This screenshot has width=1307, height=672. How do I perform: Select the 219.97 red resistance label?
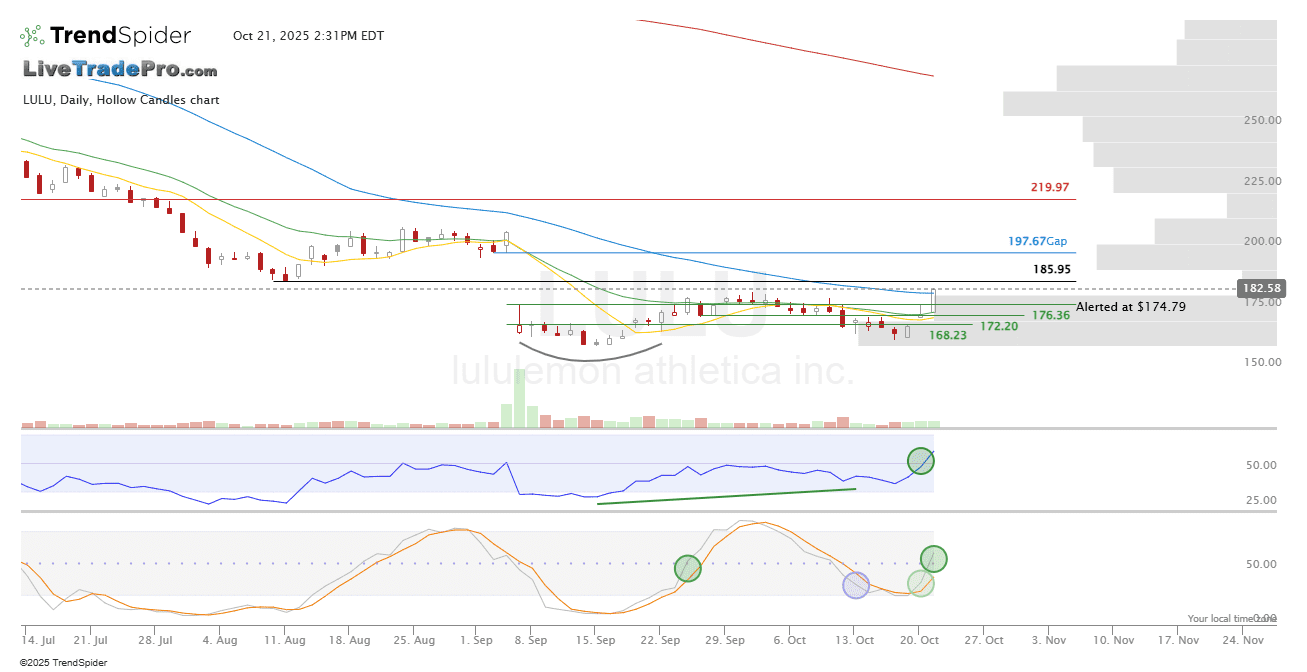click(1050, 187)
